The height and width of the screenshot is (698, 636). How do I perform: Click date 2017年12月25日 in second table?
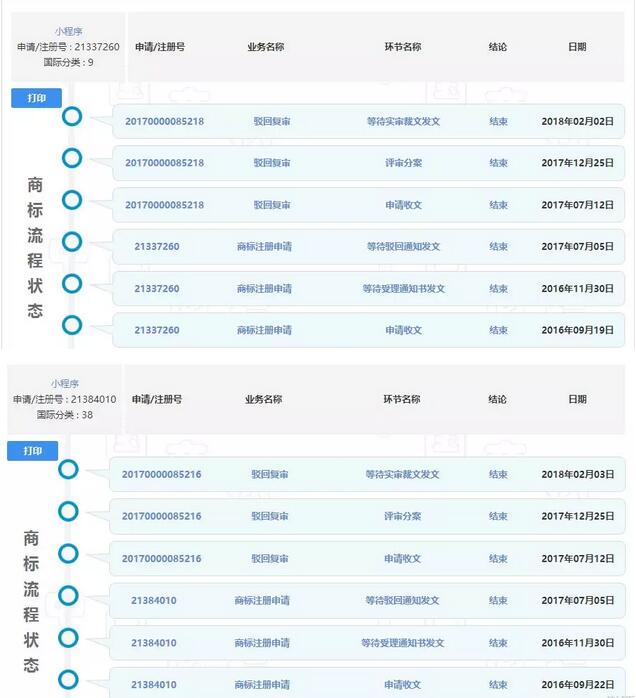click(578, 516)
